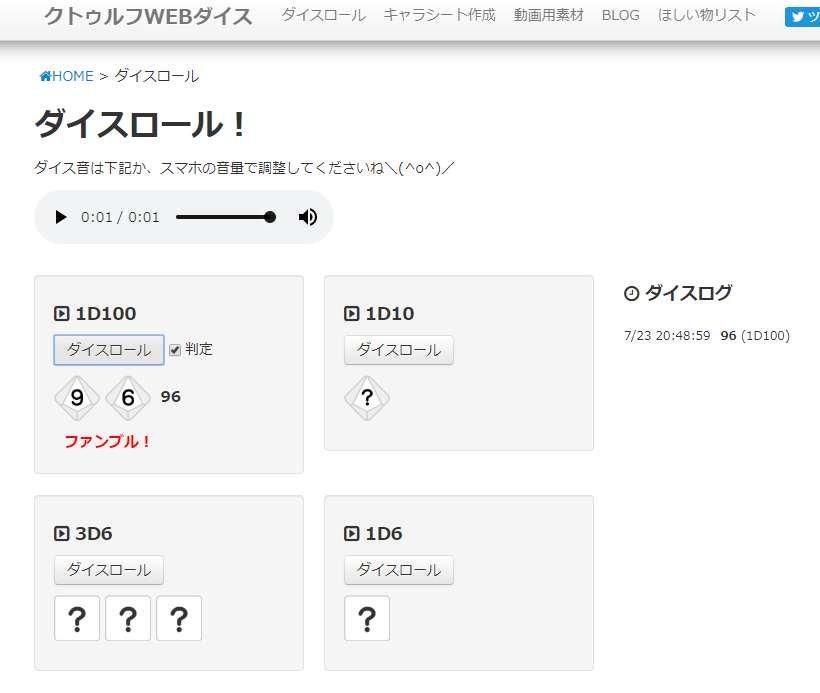Viewport: 820px width, 693px height.
Task: Click the home icon in breadcrumb
Action: pos(45,76)
